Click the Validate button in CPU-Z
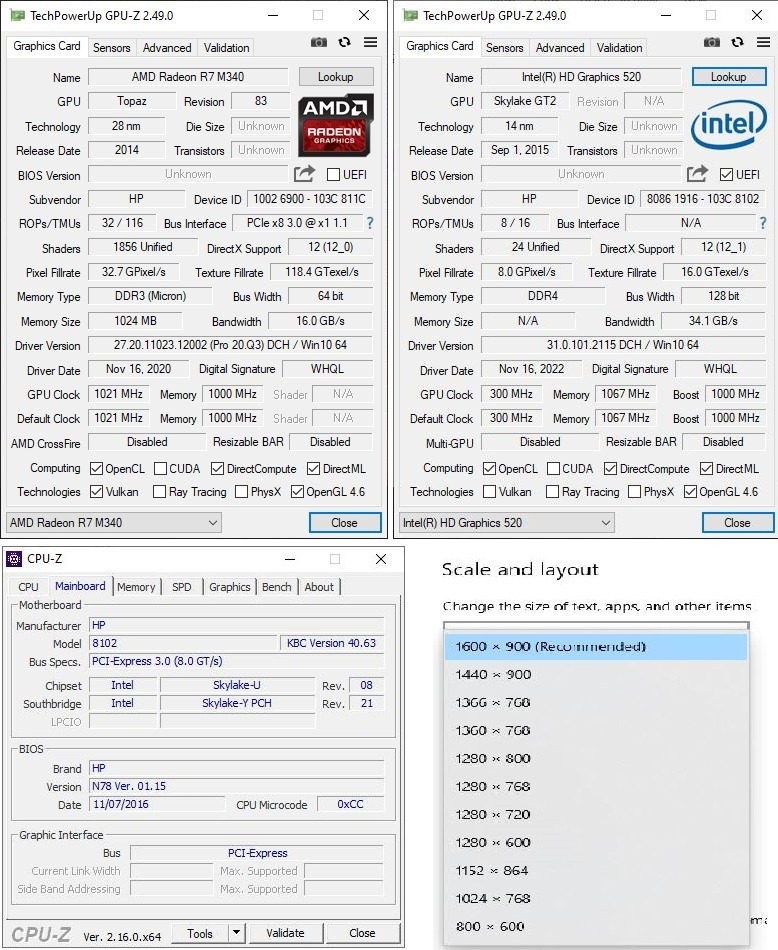Viewport: 778px width, 950px height. click(x=285, y=933)
